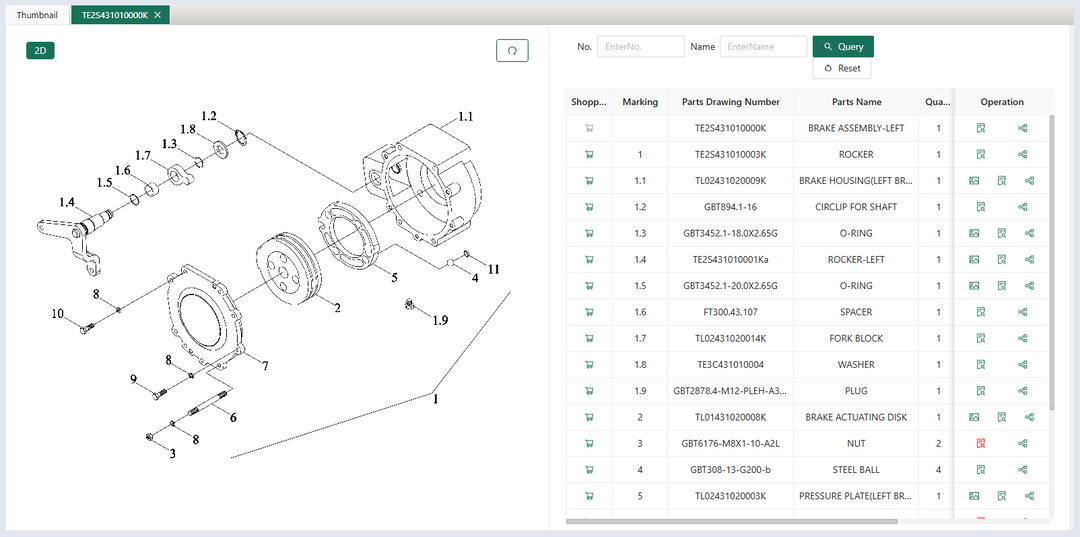This screenshot has height=537, width=1080.
Task: Click the Name input field
Action: [x=763, y=47]
